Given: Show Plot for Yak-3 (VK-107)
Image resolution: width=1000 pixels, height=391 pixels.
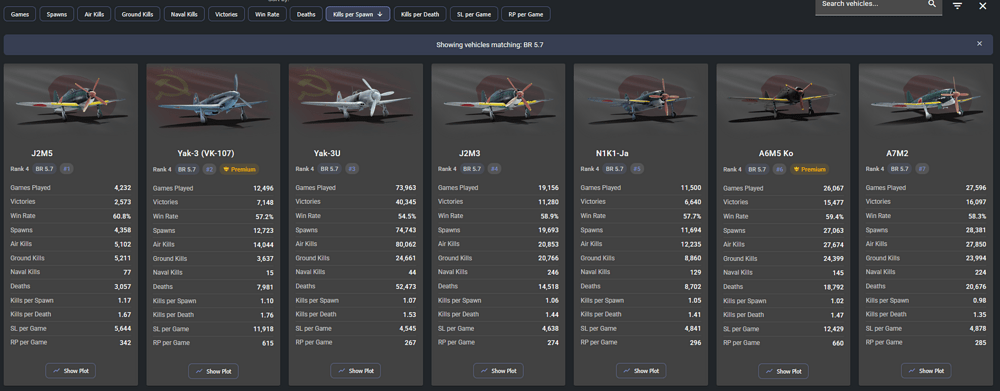Looking at the screenshot, I should pyautogui.click(x=213, y=371).
